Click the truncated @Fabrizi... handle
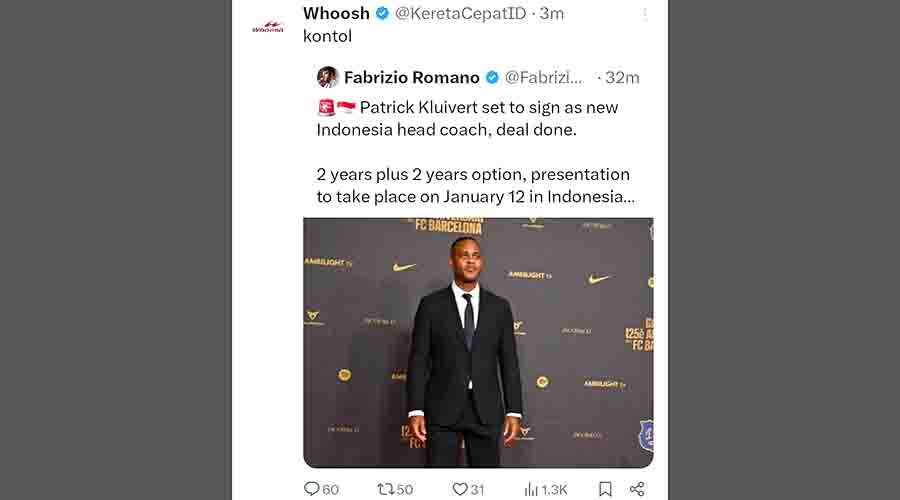The image size is (900, 500). coord(544,77)
